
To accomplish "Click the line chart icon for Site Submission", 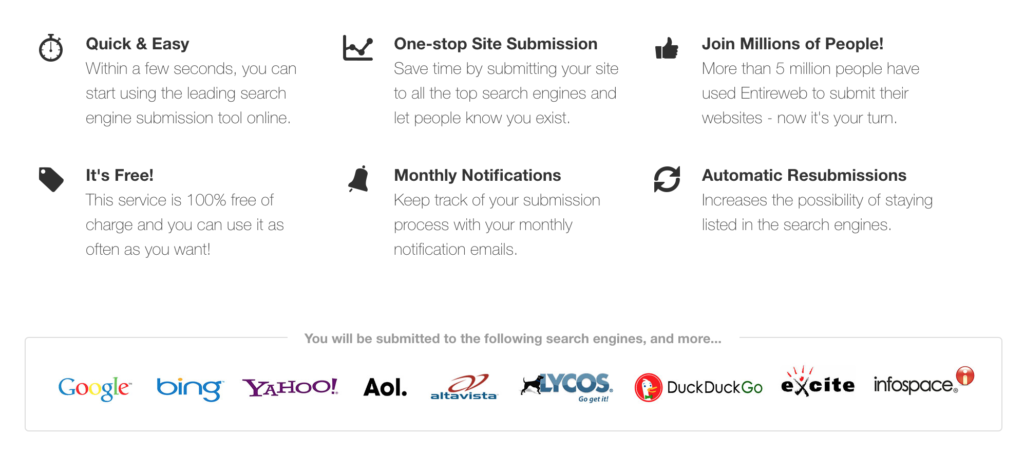I will tap(358, 48).
